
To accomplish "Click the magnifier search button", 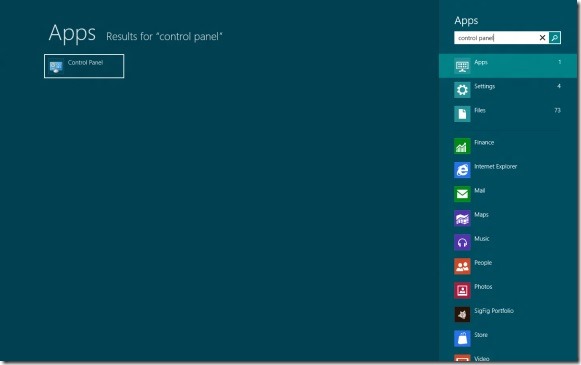I will click(x=555, y=37).
